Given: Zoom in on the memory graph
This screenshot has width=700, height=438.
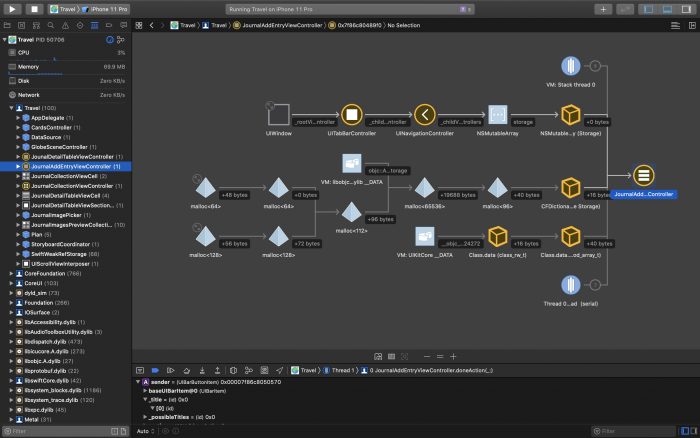Looking at the screenshot, I should tap(452, 356).
